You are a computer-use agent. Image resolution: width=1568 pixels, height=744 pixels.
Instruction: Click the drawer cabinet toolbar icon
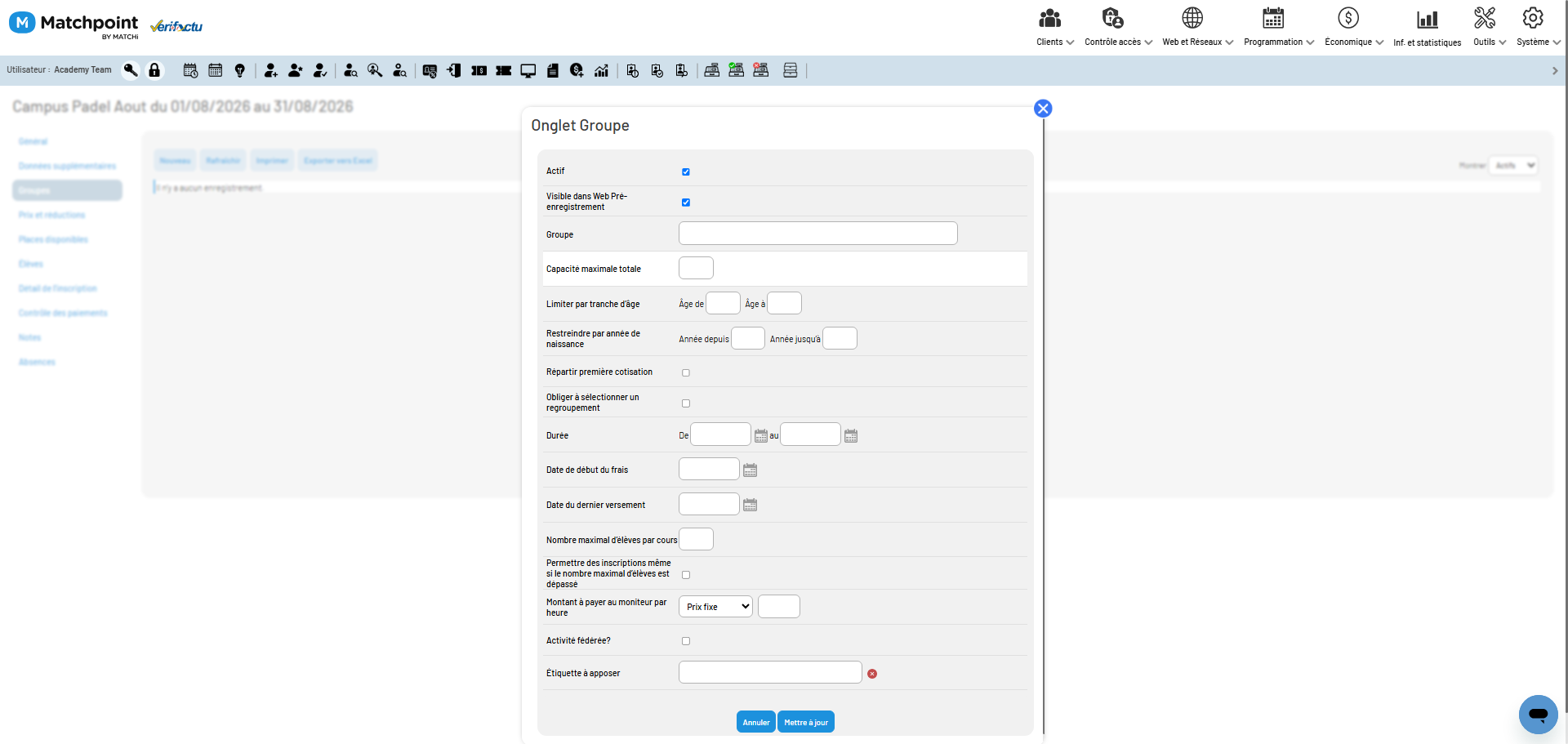(x=791, y=71)
